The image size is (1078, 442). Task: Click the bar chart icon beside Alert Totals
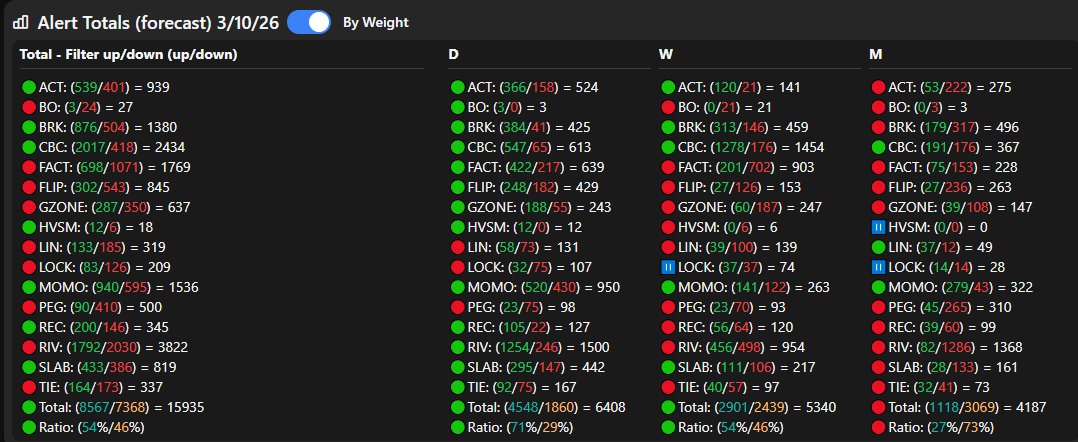[x=21, y=23]
